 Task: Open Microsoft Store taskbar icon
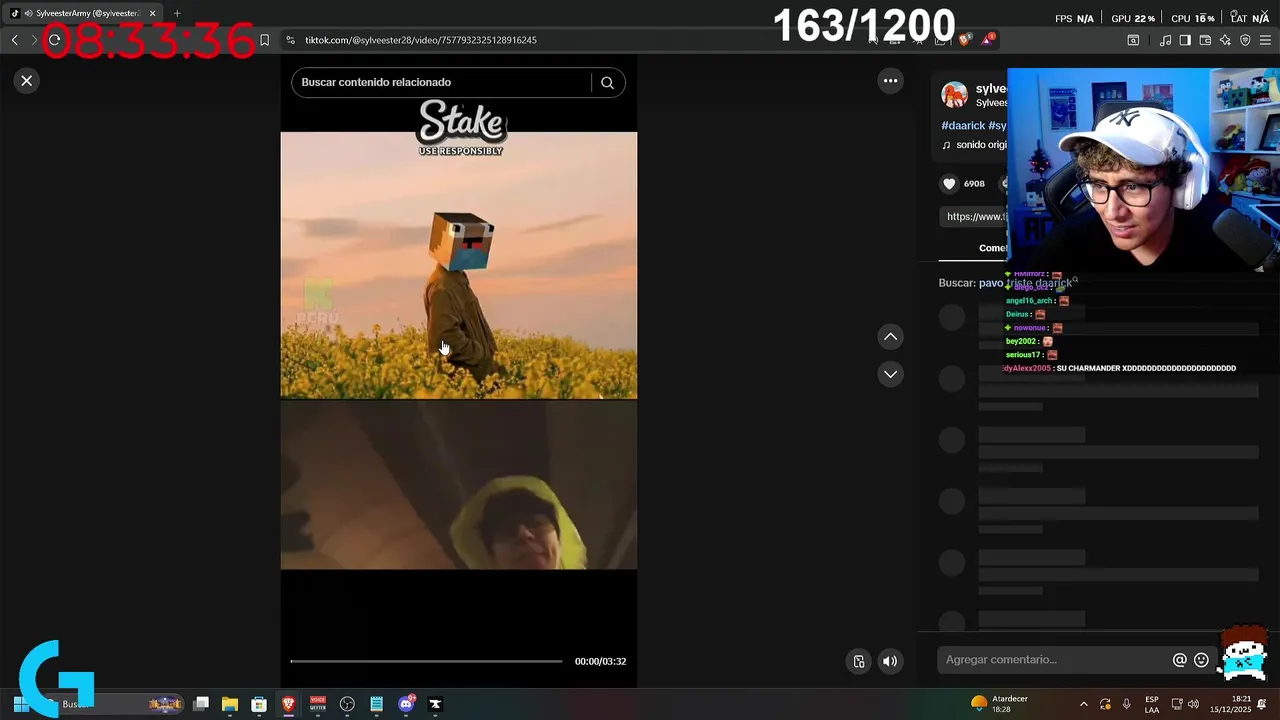[259, 704]
